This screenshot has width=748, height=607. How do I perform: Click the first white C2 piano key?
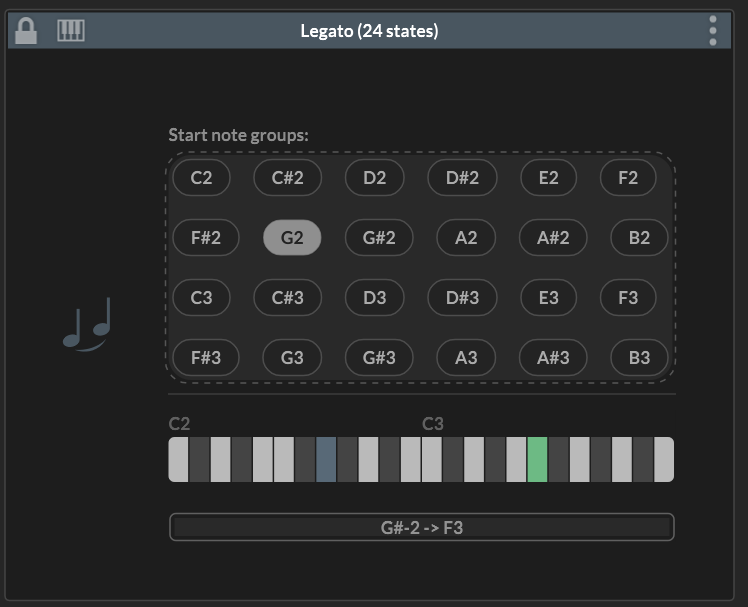(x=178, y=459)
